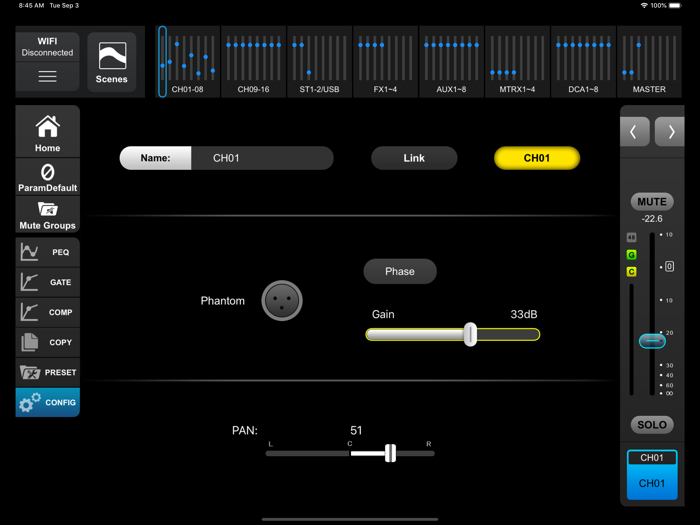This screenshot has width=700, height=525.
Task: Click the PAN center C marker
Action: coord(350,444)
